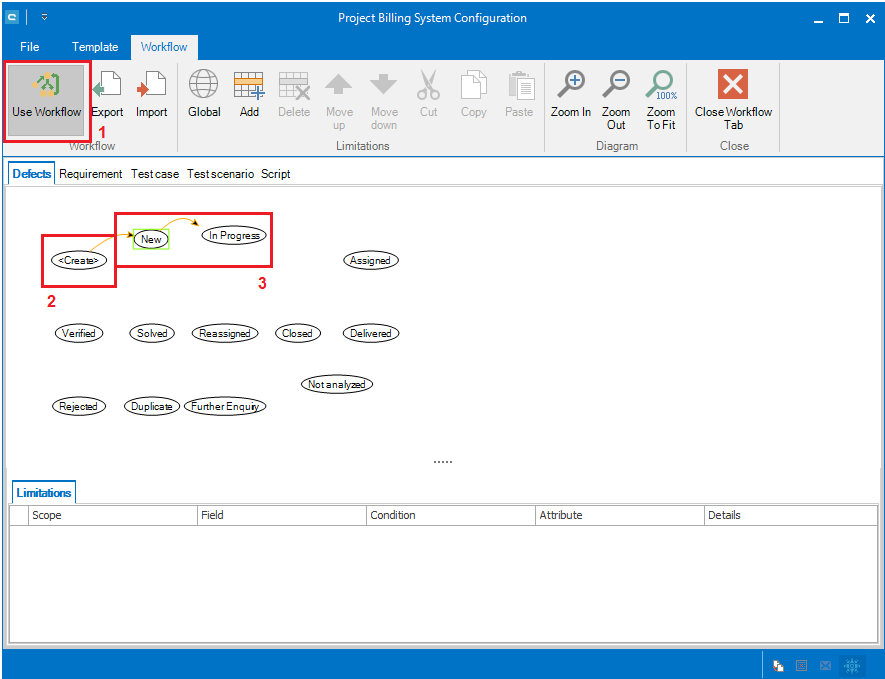Select the Requirement workflow tab

click(91, 174)
